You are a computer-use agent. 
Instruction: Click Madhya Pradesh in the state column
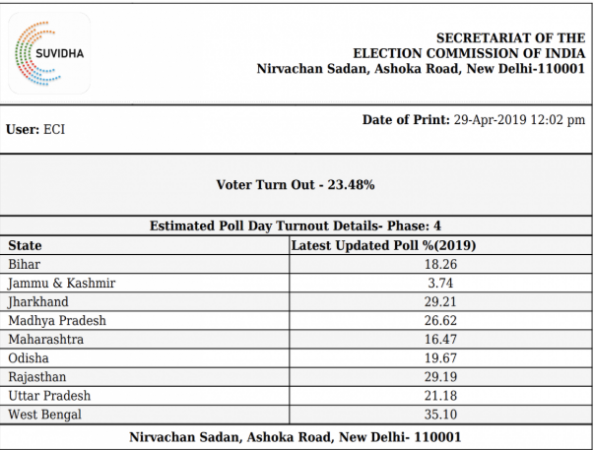[x=57, y=320]
